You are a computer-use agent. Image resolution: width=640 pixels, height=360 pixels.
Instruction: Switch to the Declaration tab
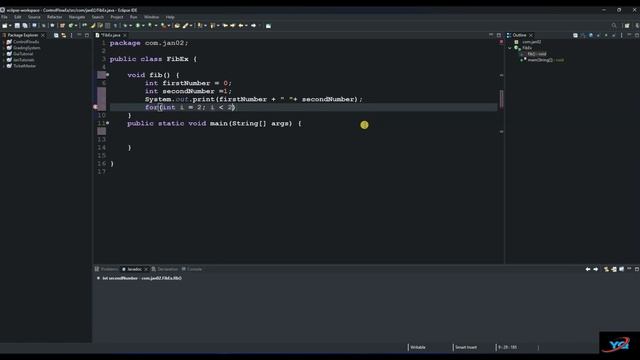tap(165, 269)
